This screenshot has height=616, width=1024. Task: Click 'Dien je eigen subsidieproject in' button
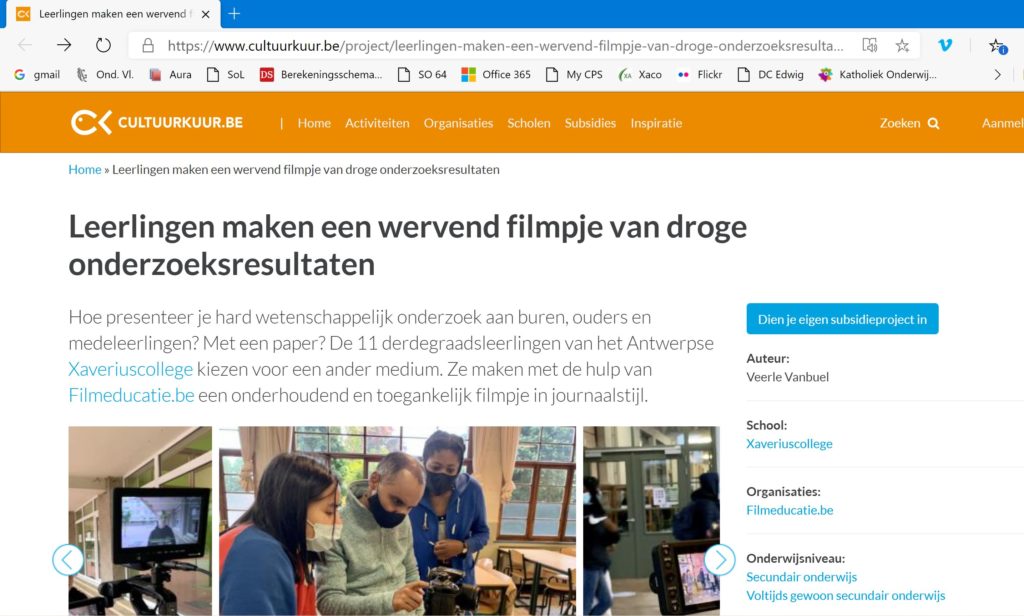(842, 319)
